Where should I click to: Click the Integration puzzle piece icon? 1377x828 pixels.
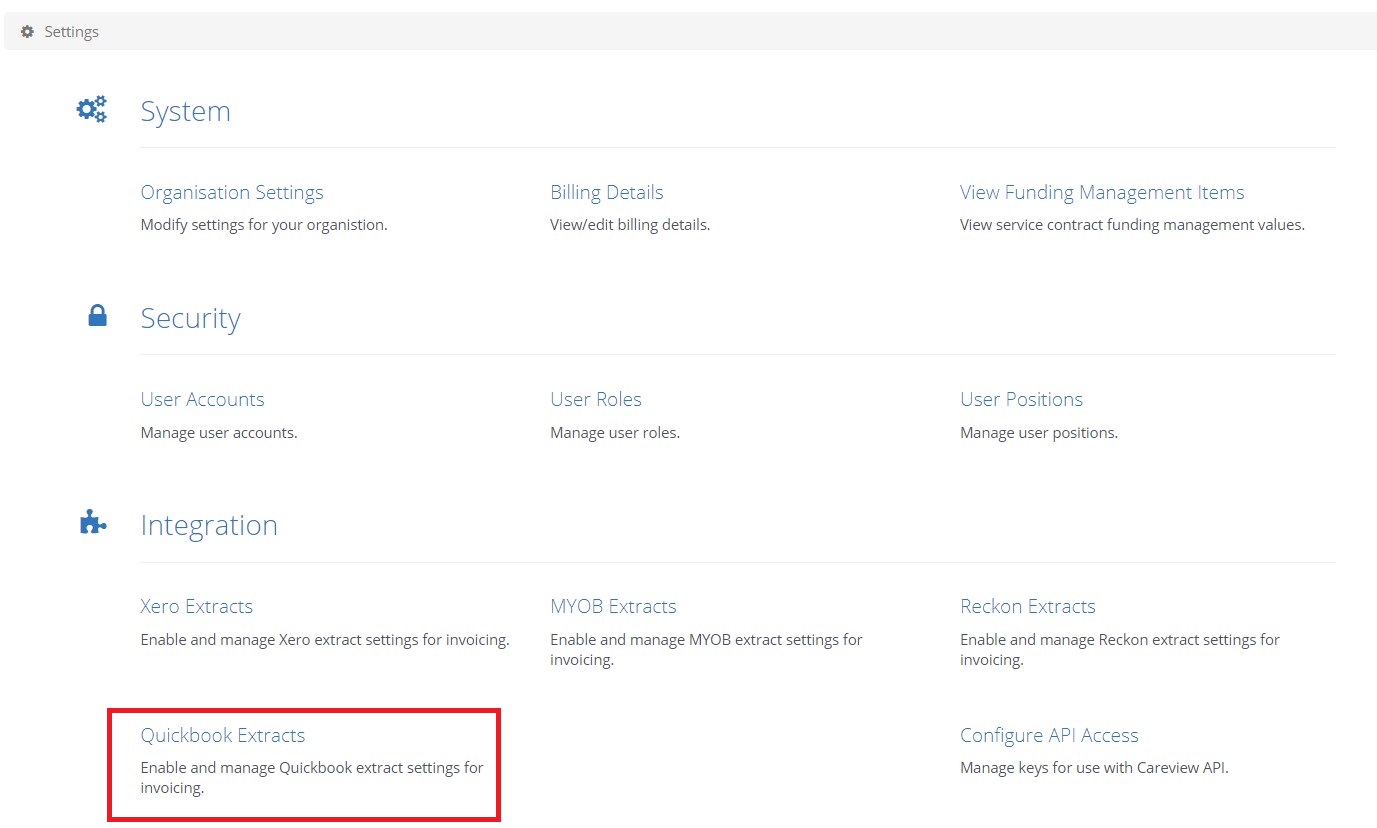(92, 522)
